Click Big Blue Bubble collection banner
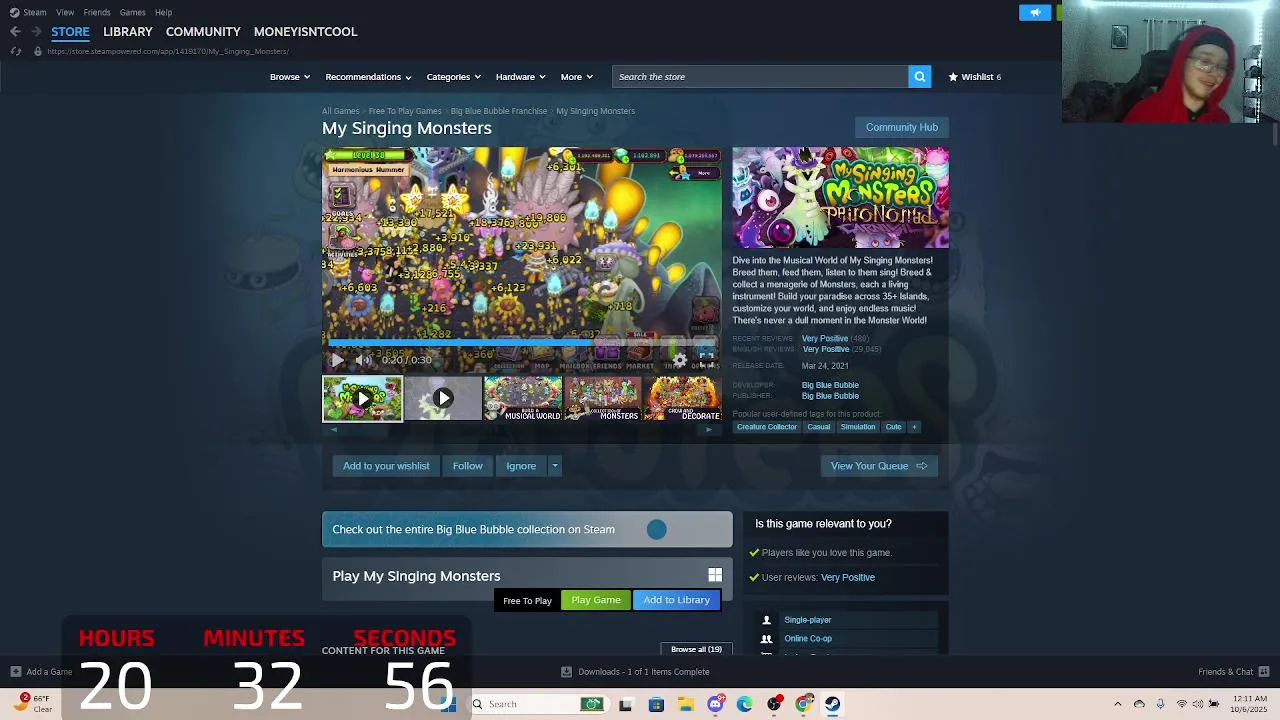The width and height of the screenshot is (1280, 720). (527, 530)
